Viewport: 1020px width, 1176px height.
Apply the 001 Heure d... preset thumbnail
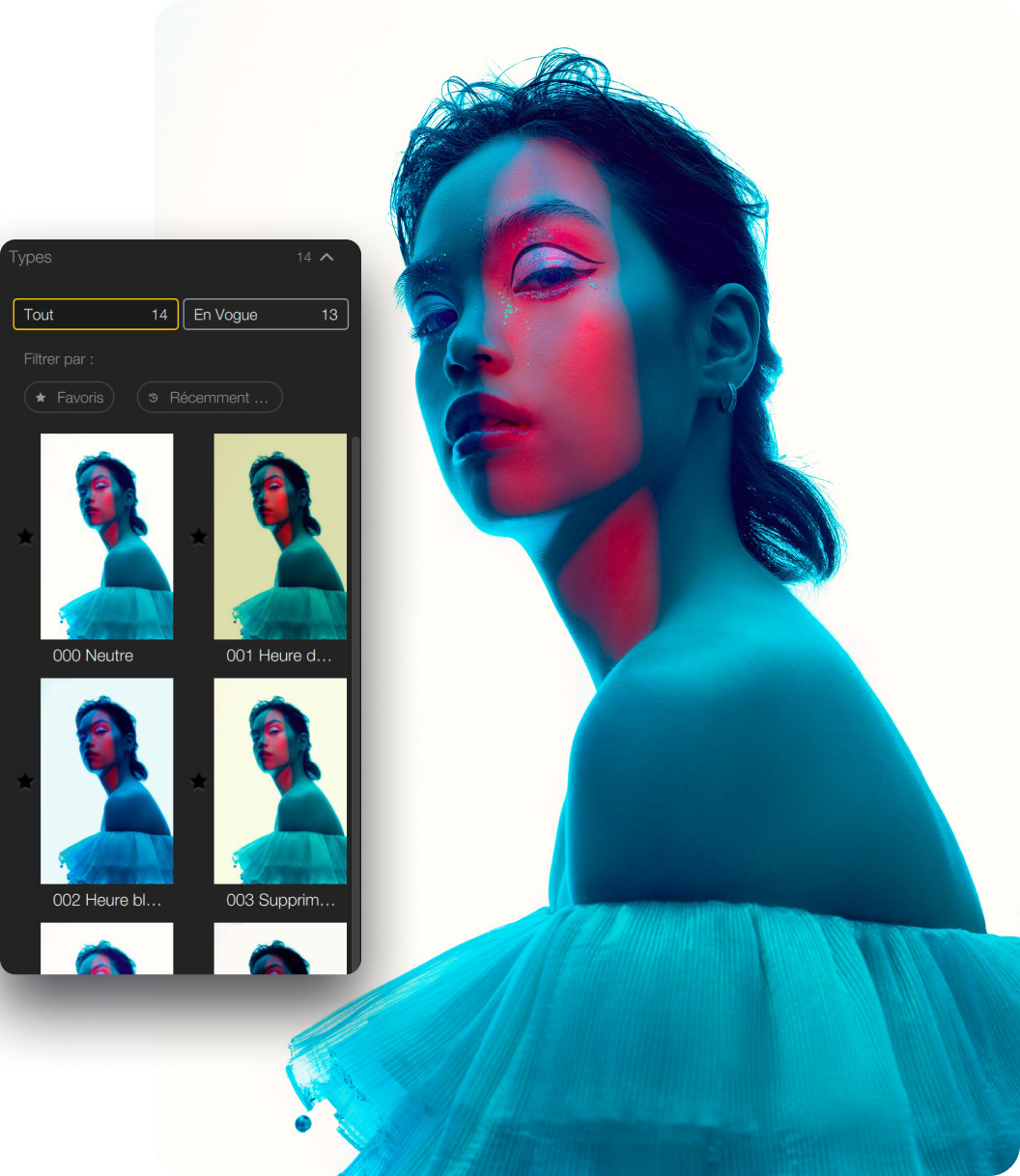pos(280,537)
